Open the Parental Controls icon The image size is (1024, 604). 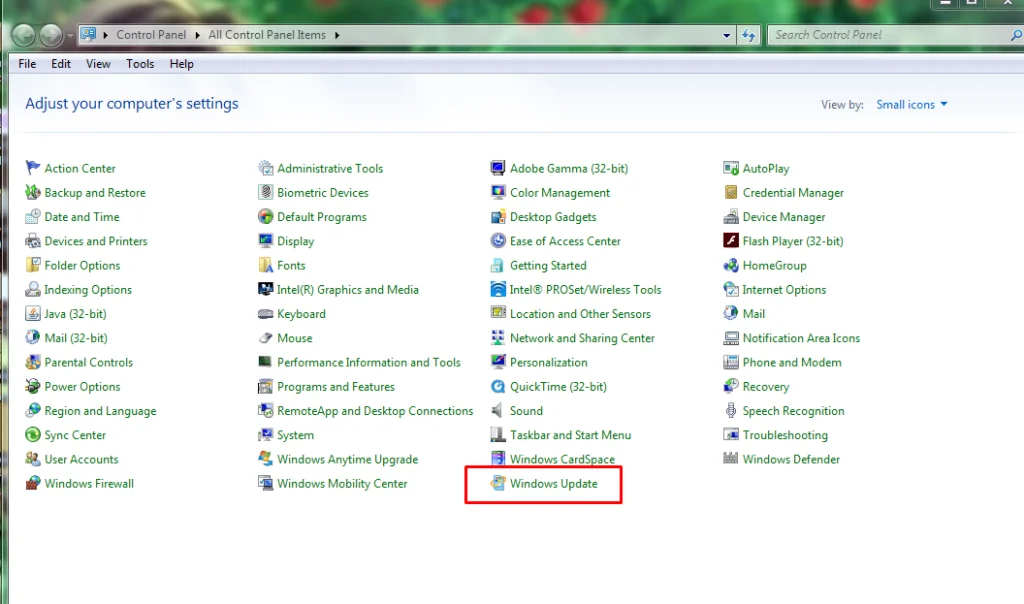pos(33,362)
